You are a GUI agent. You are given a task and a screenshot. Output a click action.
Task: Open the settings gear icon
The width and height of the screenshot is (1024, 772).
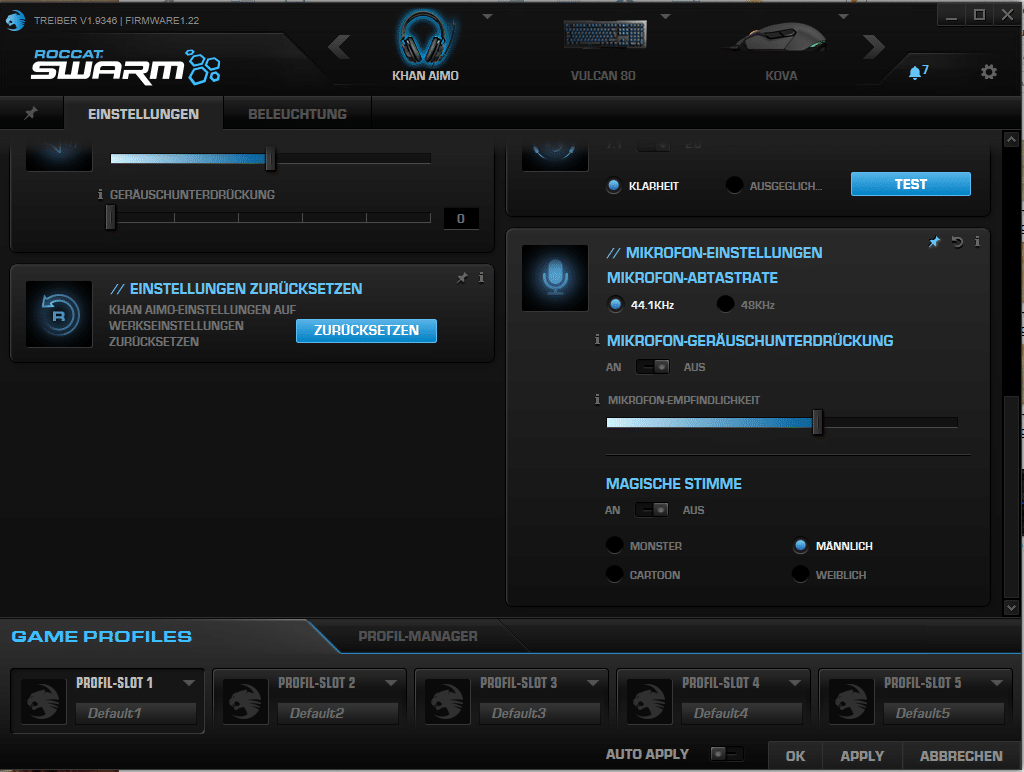(x=988, y=72)
